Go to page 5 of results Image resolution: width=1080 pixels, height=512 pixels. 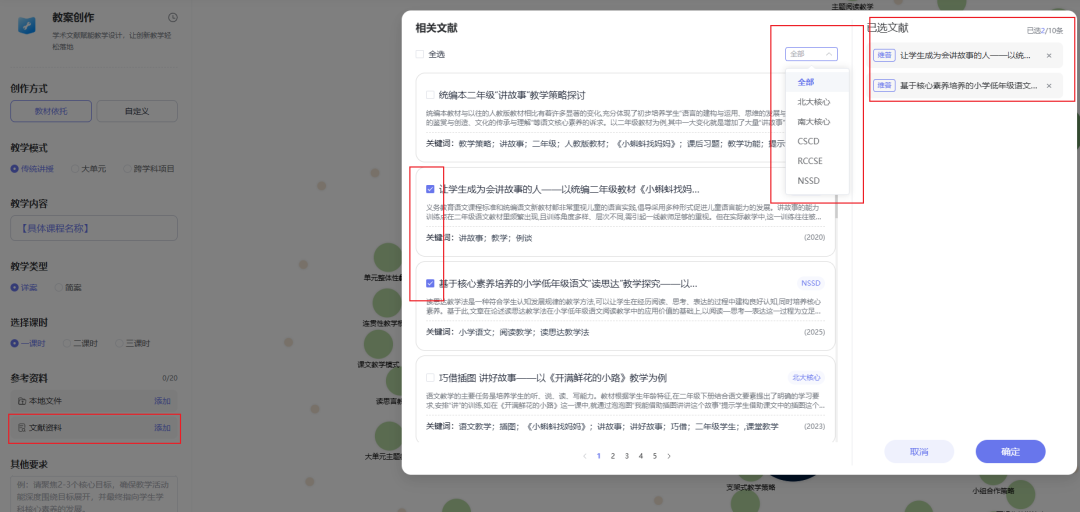click(x=654, y=455)
